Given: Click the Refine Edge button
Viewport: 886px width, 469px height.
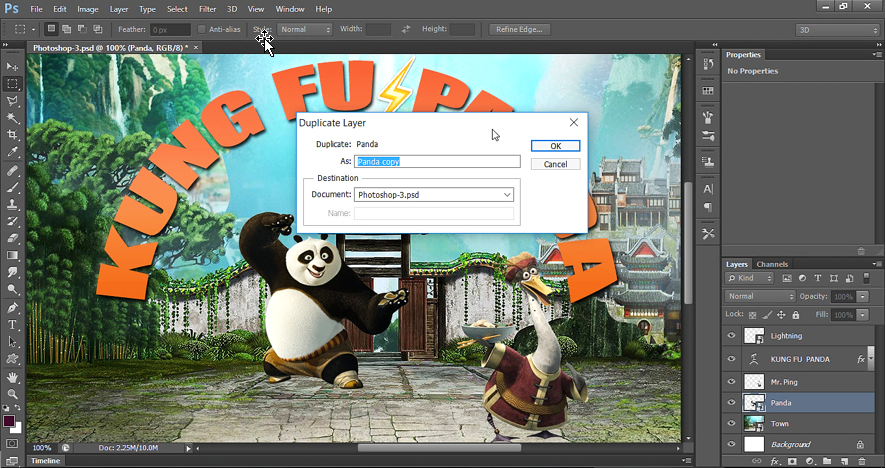Looking at the screenshot, I should 519,29.
